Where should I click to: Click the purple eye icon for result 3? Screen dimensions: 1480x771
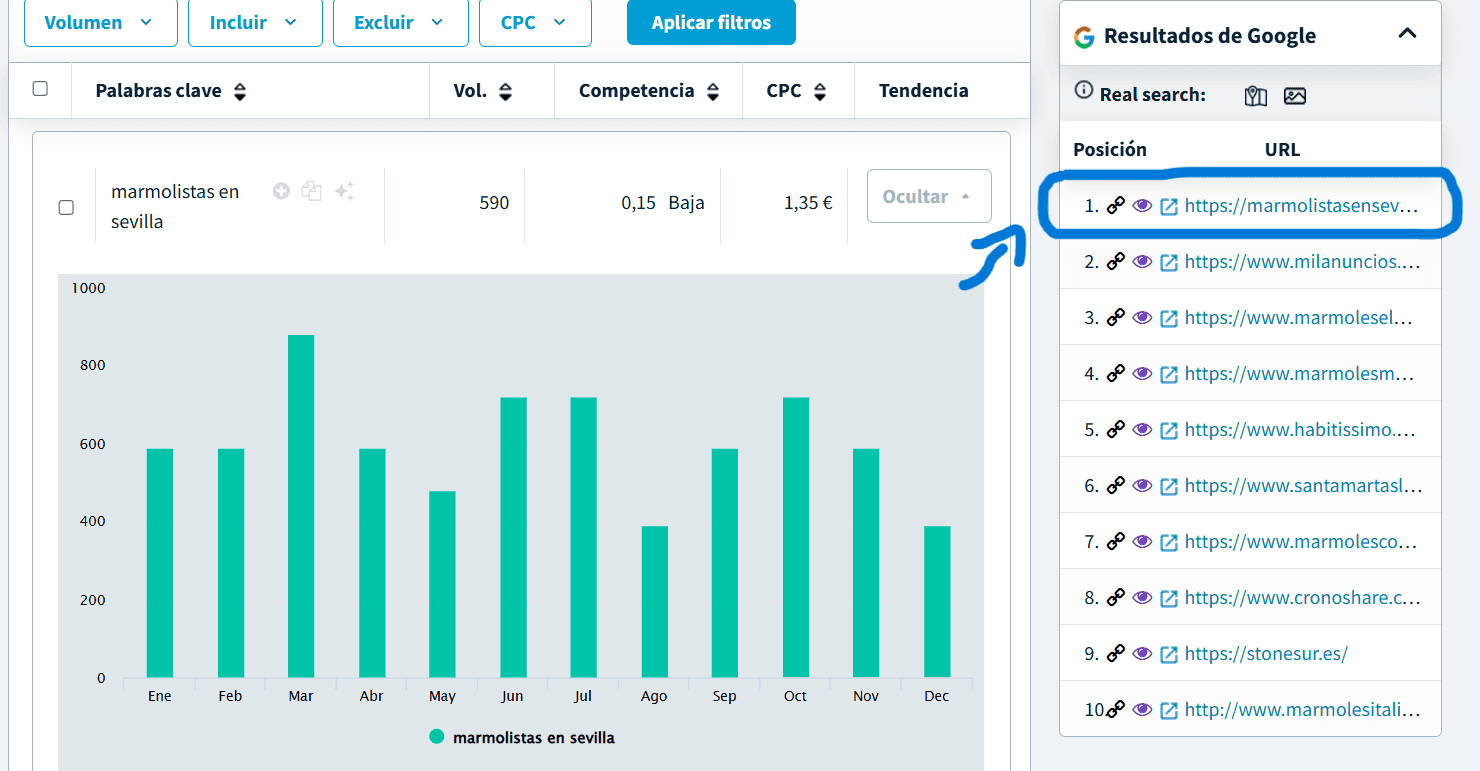coord(1142,318)
